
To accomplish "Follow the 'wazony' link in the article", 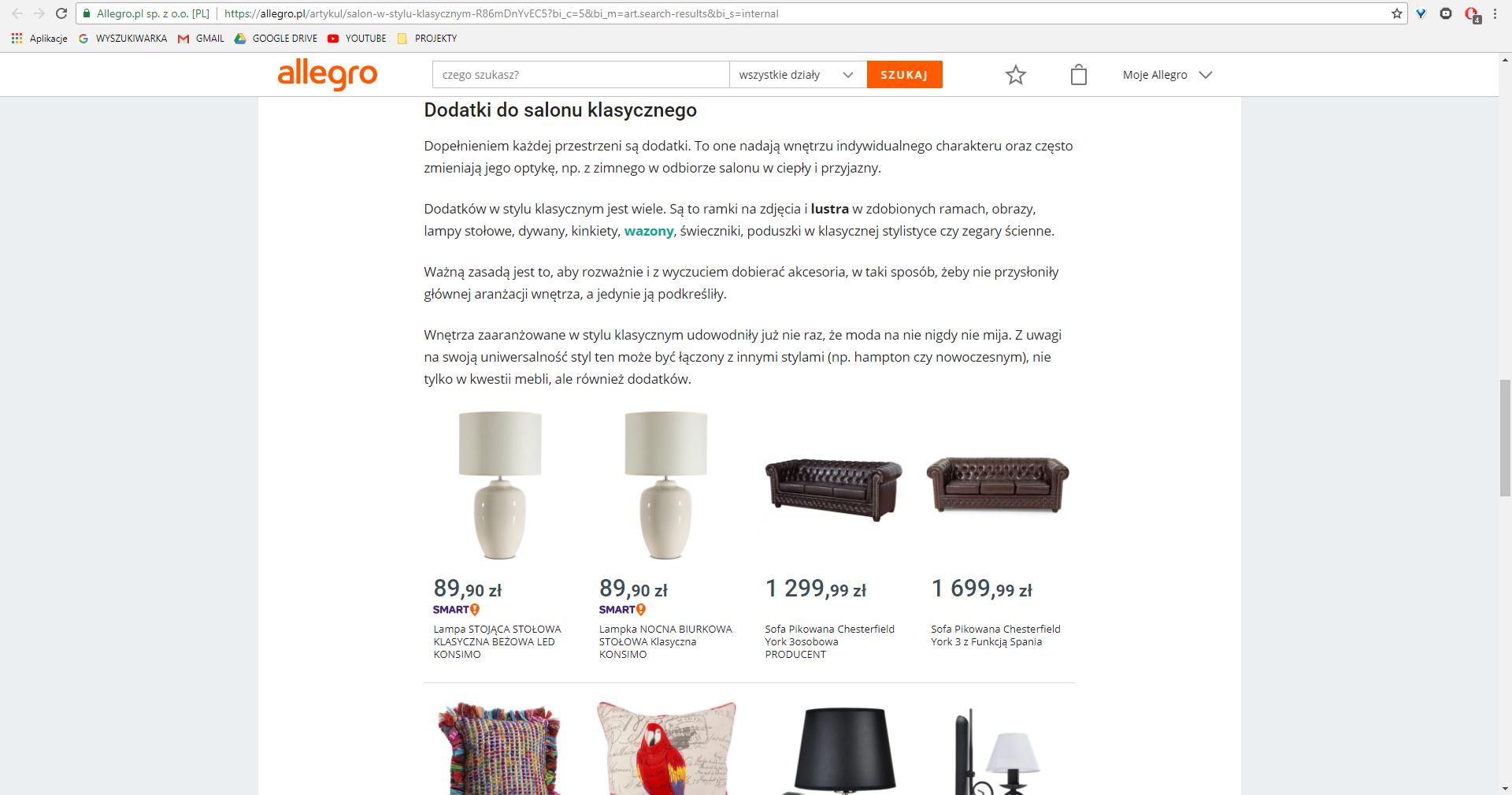I will pos(649,231).
